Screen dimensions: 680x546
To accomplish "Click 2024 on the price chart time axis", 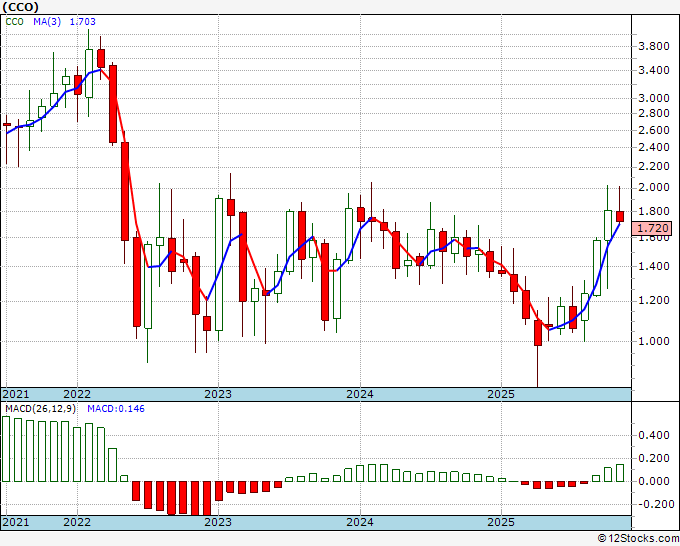I will (x=360, y=394).
